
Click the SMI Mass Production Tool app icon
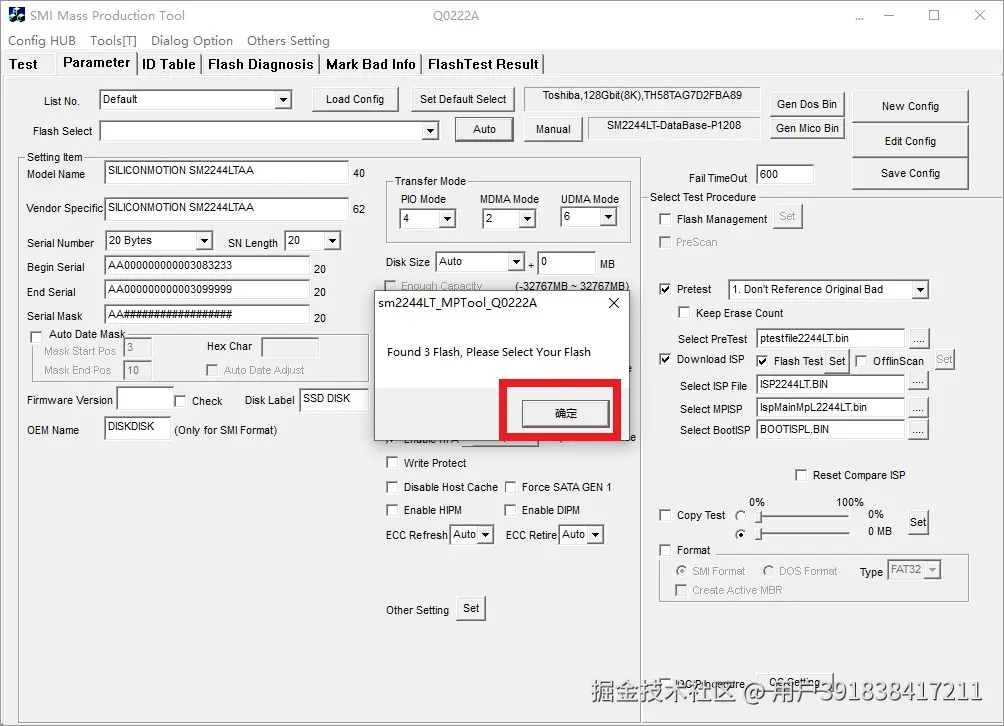pyautogui.click(x=16, y=15)
